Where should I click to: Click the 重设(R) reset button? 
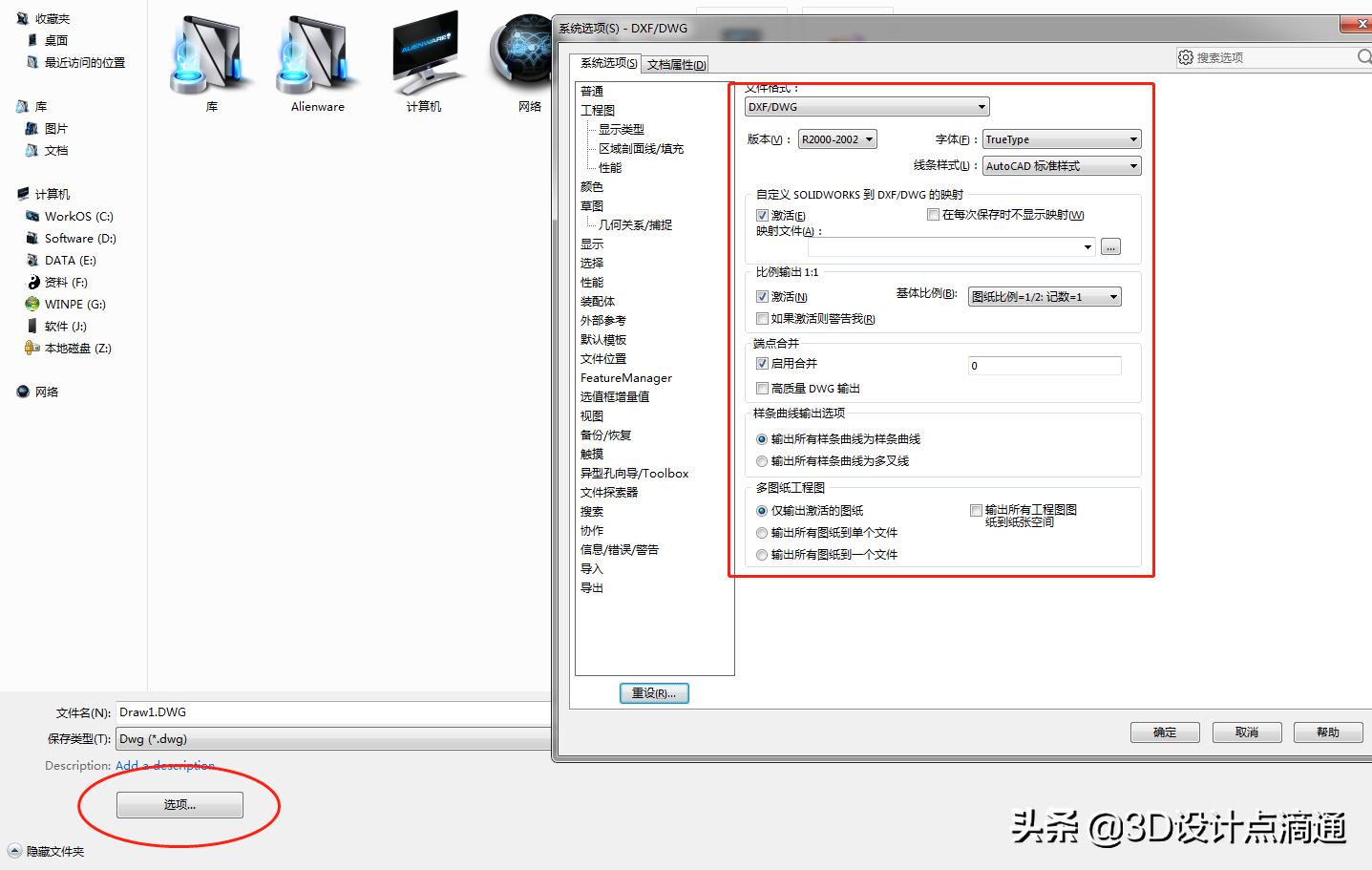tap(653, 692)
